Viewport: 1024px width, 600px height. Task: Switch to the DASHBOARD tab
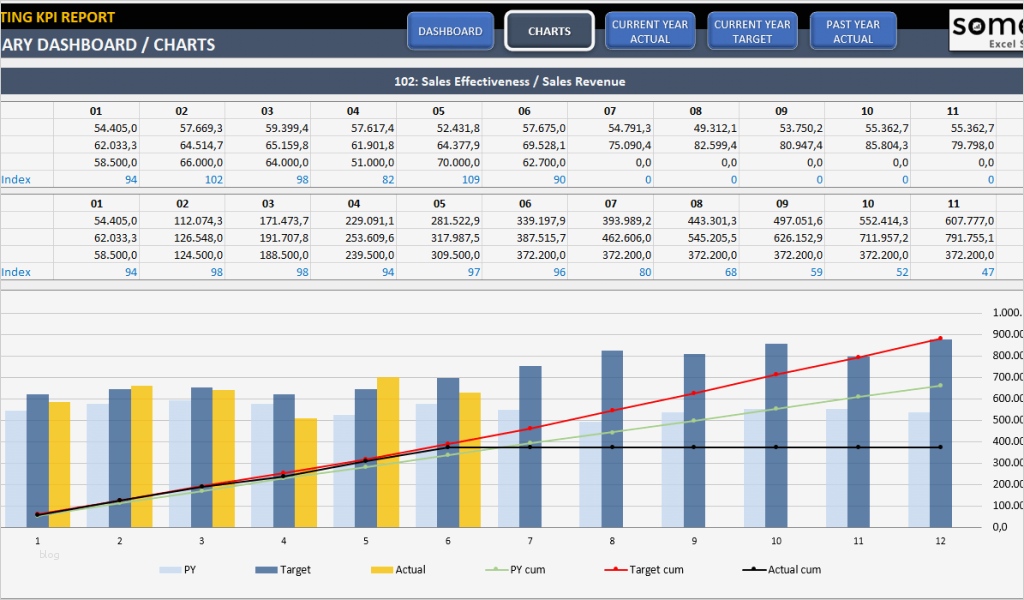point(450,30)
